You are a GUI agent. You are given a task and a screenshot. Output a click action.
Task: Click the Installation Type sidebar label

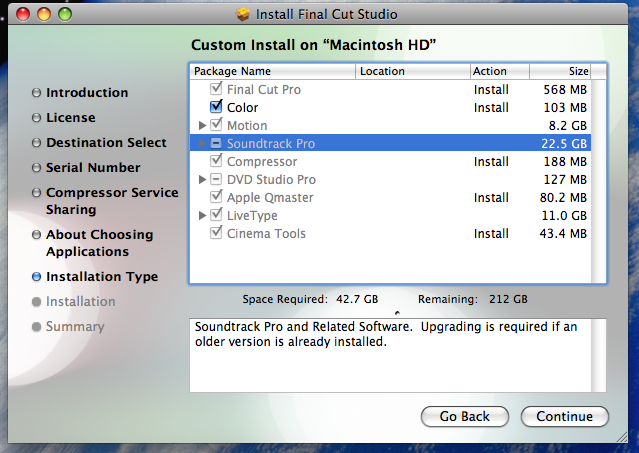pos(102,277)
